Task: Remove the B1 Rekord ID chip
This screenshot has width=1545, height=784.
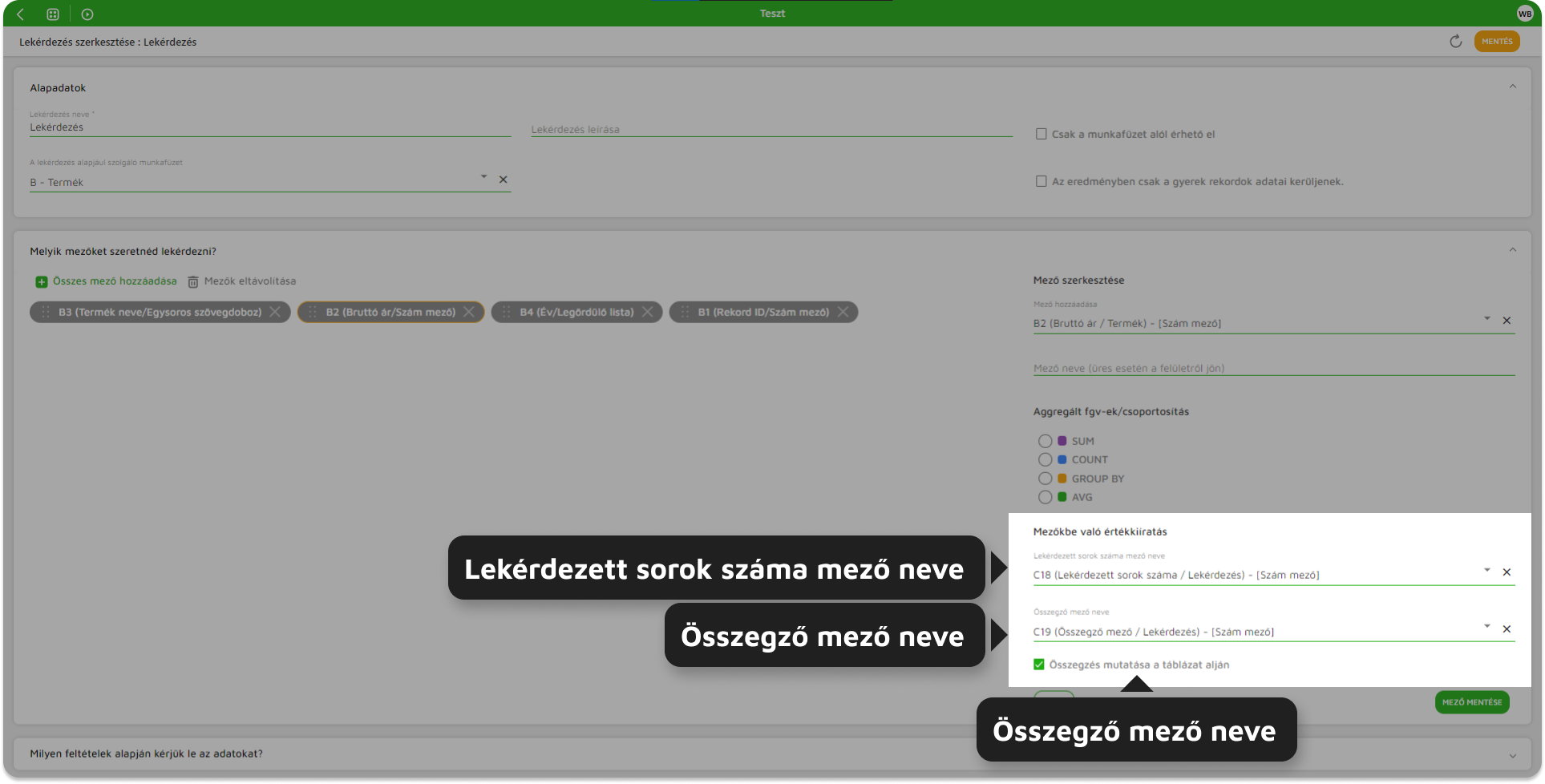Action: coord(843,312)
